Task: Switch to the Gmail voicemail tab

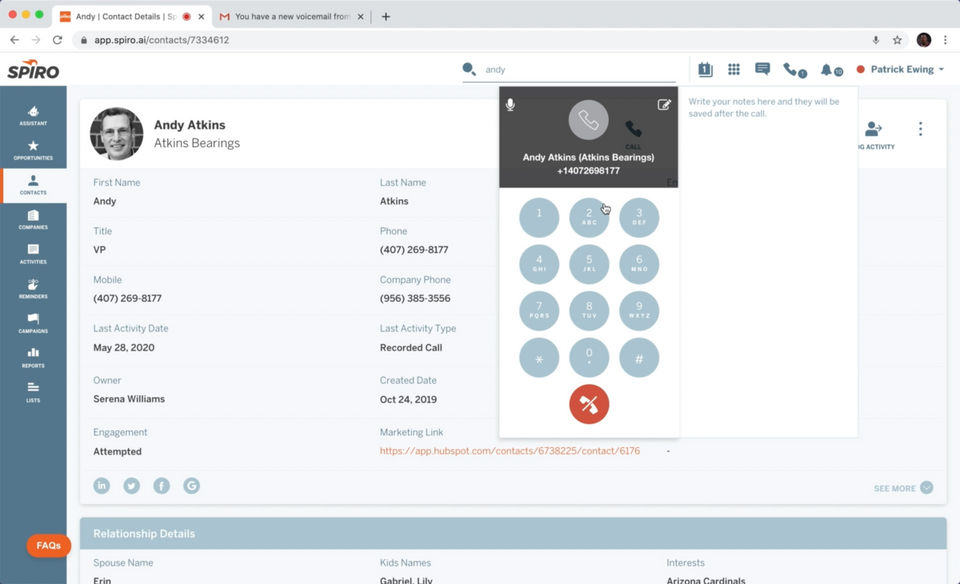Action: point(292,17)
